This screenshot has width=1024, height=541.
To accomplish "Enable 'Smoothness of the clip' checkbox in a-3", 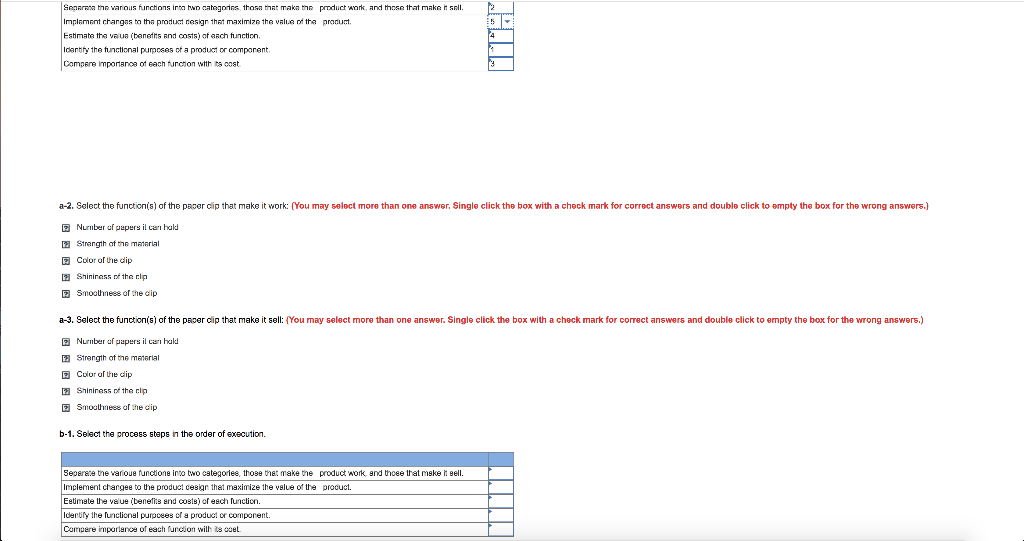I will pyautogui.click(x=65, y=408).
